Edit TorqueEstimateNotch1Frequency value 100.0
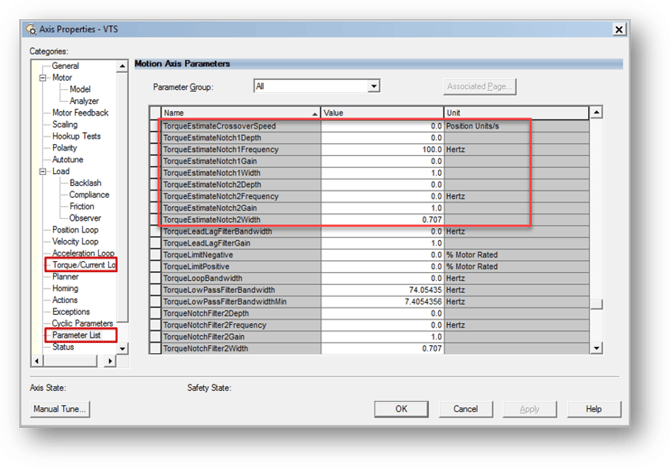 pyautogui.click(x=382, y=150)
